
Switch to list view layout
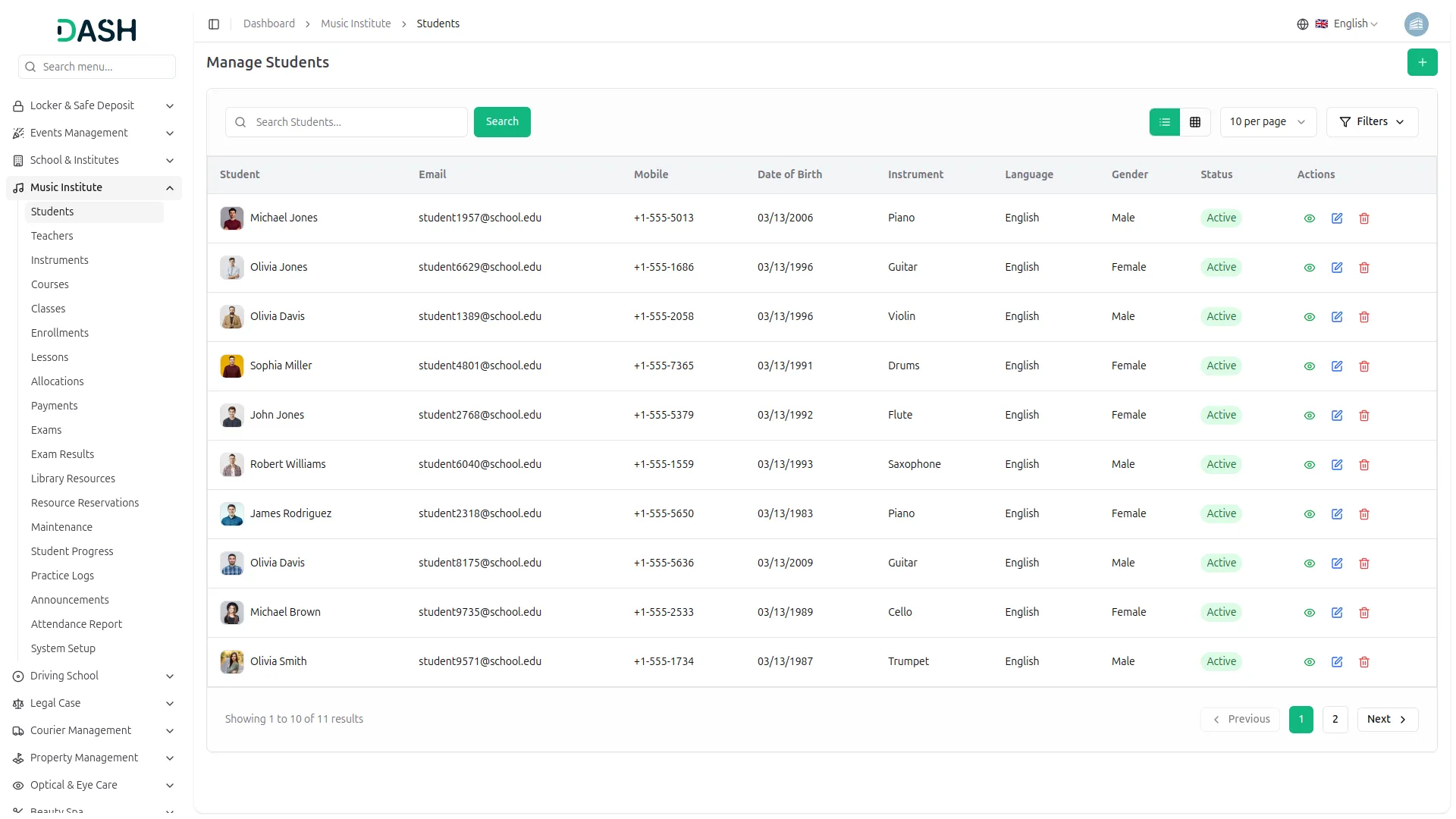coord(1164,122)
